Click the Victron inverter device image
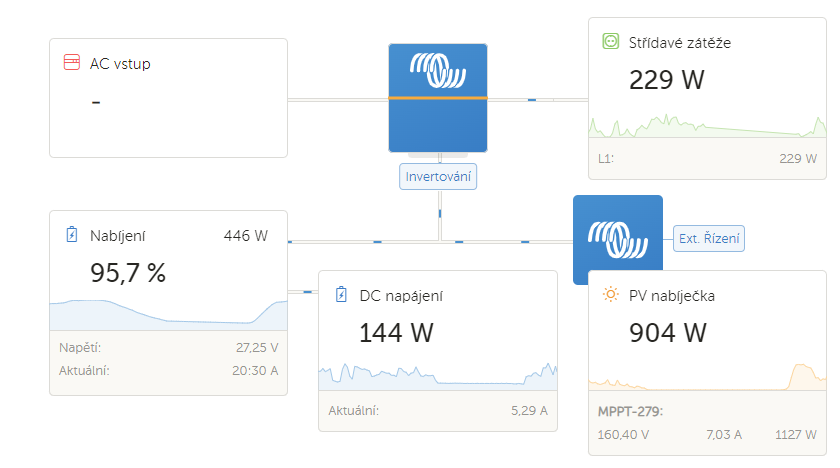This screenshot has height=468, width=840. coord(438,98)
